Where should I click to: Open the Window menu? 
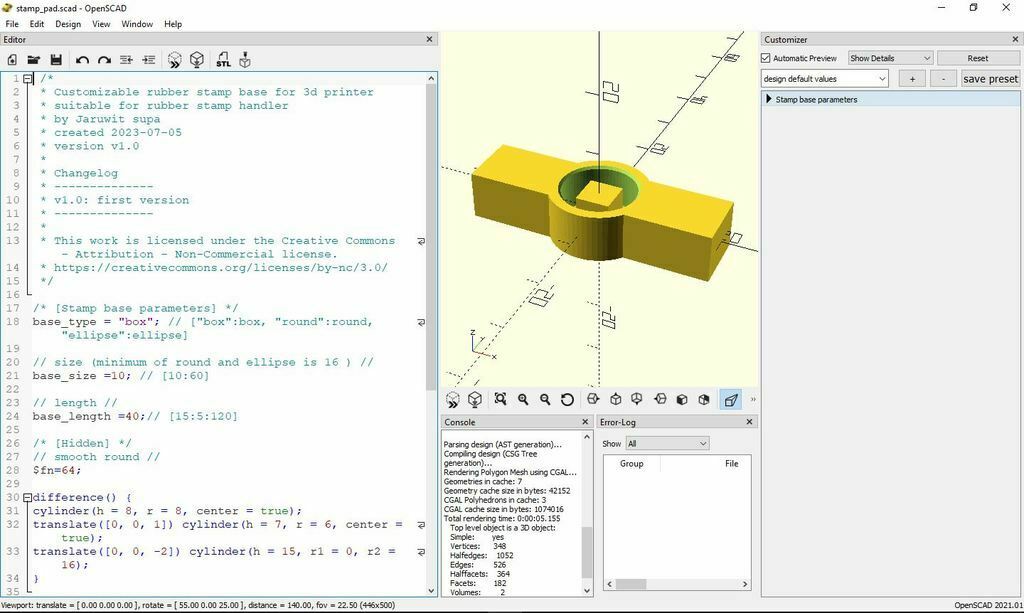point(137,24)
